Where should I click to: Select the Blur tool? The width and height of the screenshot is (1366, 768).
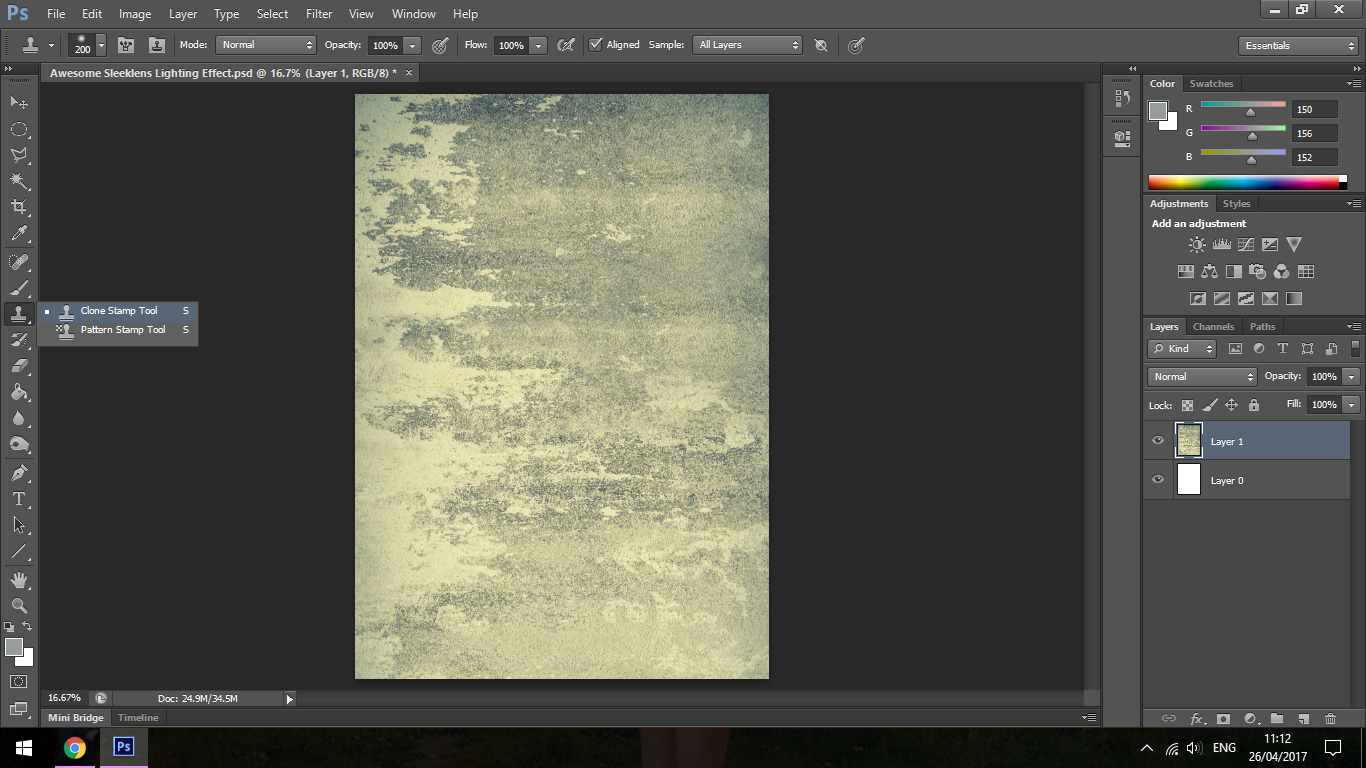[19, 418]
